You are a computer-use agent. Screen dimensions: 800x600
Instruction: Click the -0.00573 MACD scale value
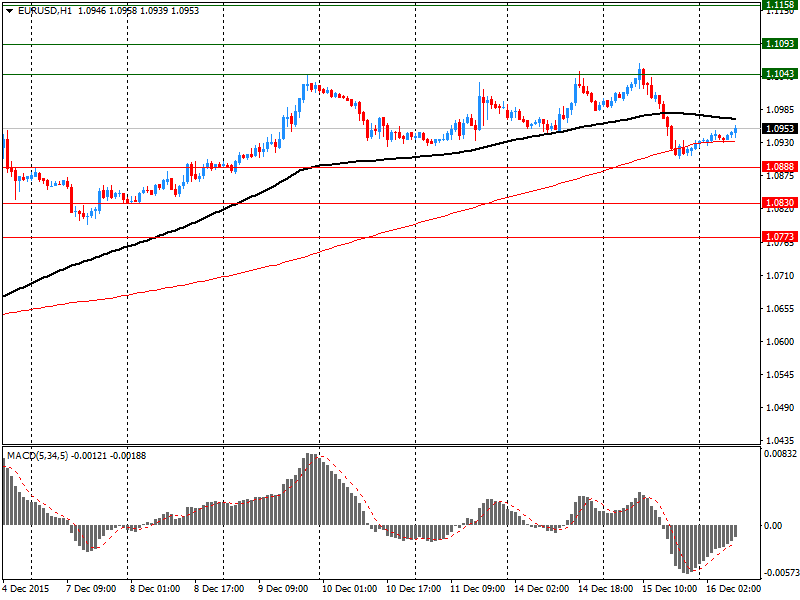click(x=781, y=573)
